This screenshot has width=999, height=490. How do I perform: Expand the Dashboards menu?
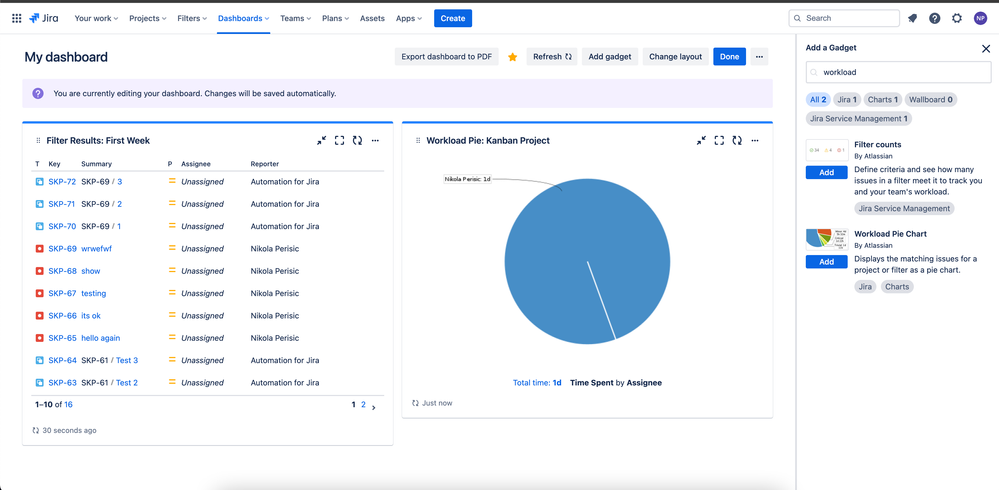[243, 18]
